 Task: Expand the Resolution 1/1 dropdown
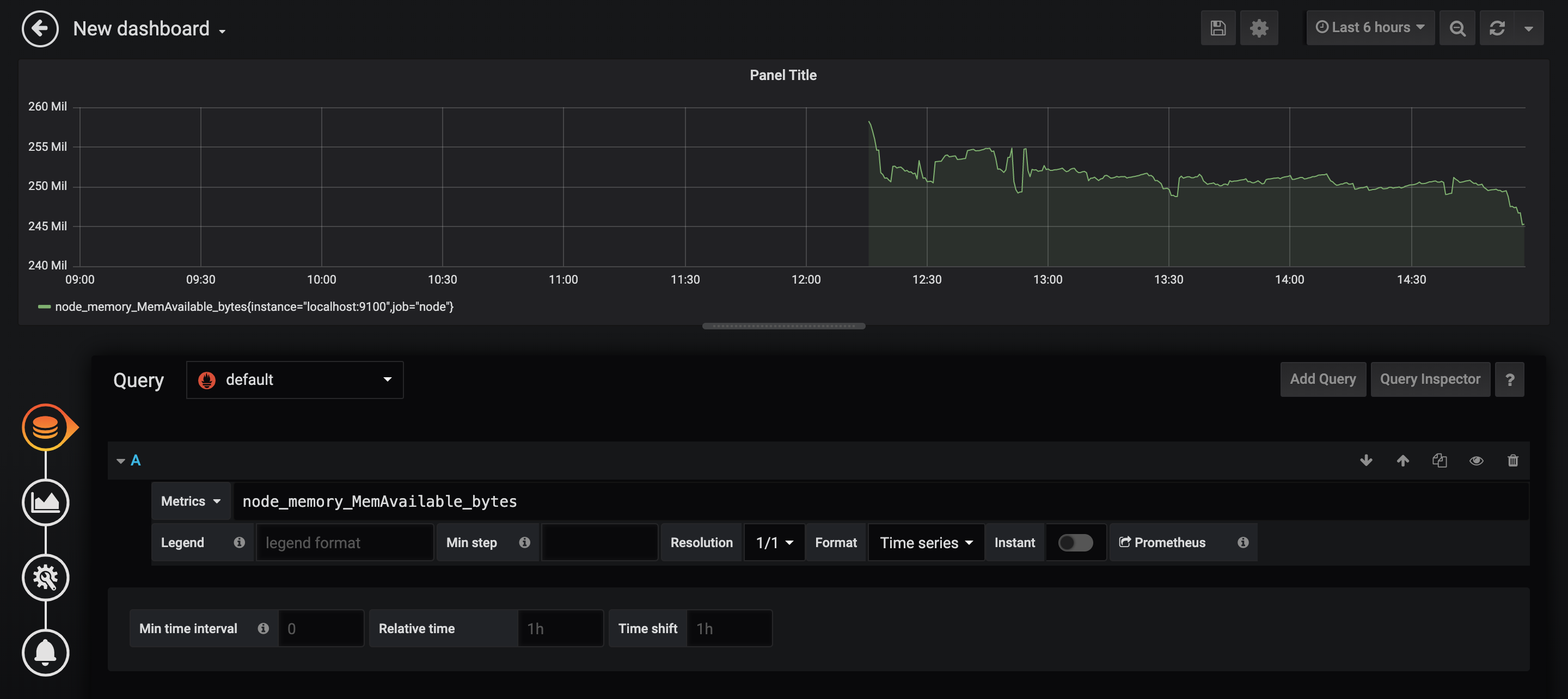774,543
